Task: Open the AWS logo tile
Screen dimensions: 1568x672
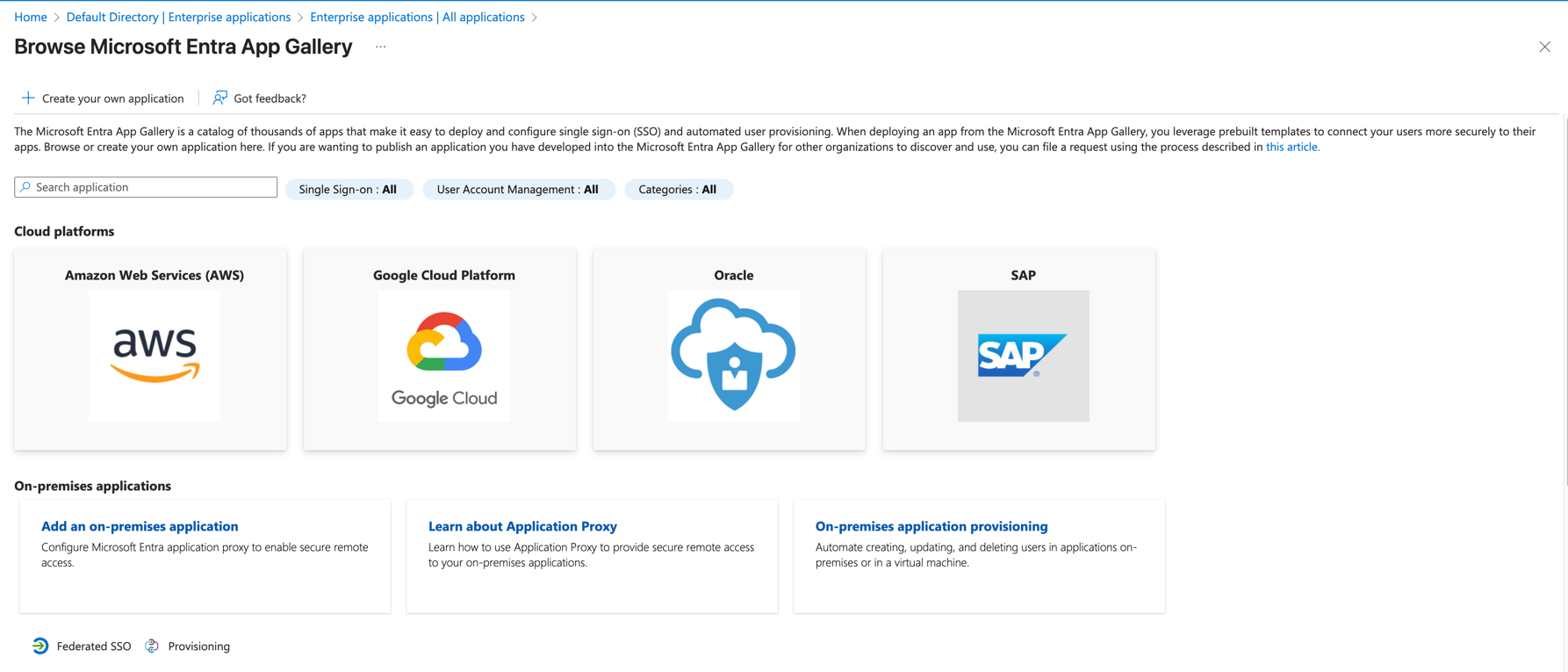Action: tap(155, 356)
